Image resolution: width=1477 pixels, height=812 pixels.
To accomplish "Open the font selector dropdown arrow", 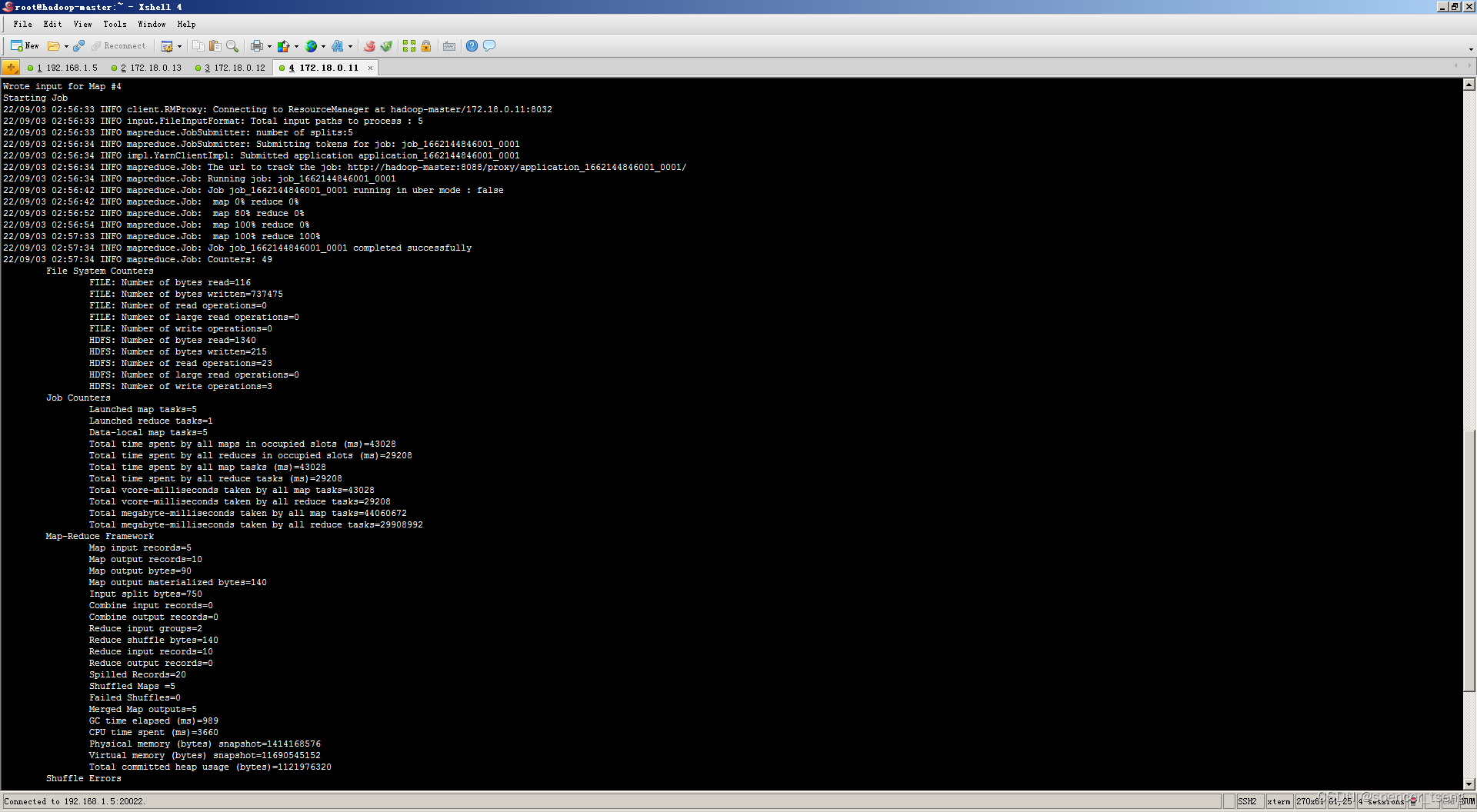I will (x=351, y=45).
